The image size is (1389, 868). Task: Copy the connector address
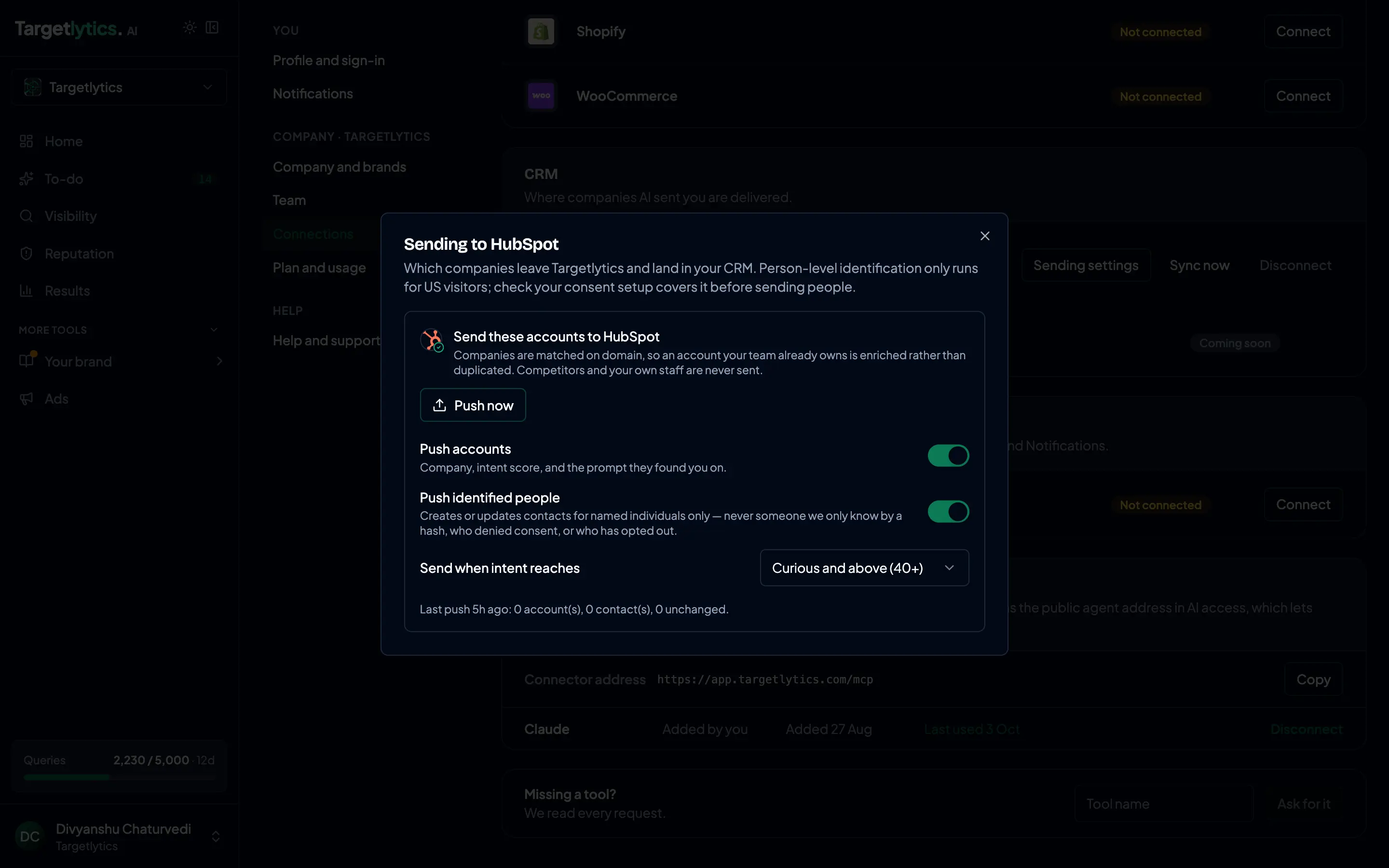click(x=1313, y=679)
